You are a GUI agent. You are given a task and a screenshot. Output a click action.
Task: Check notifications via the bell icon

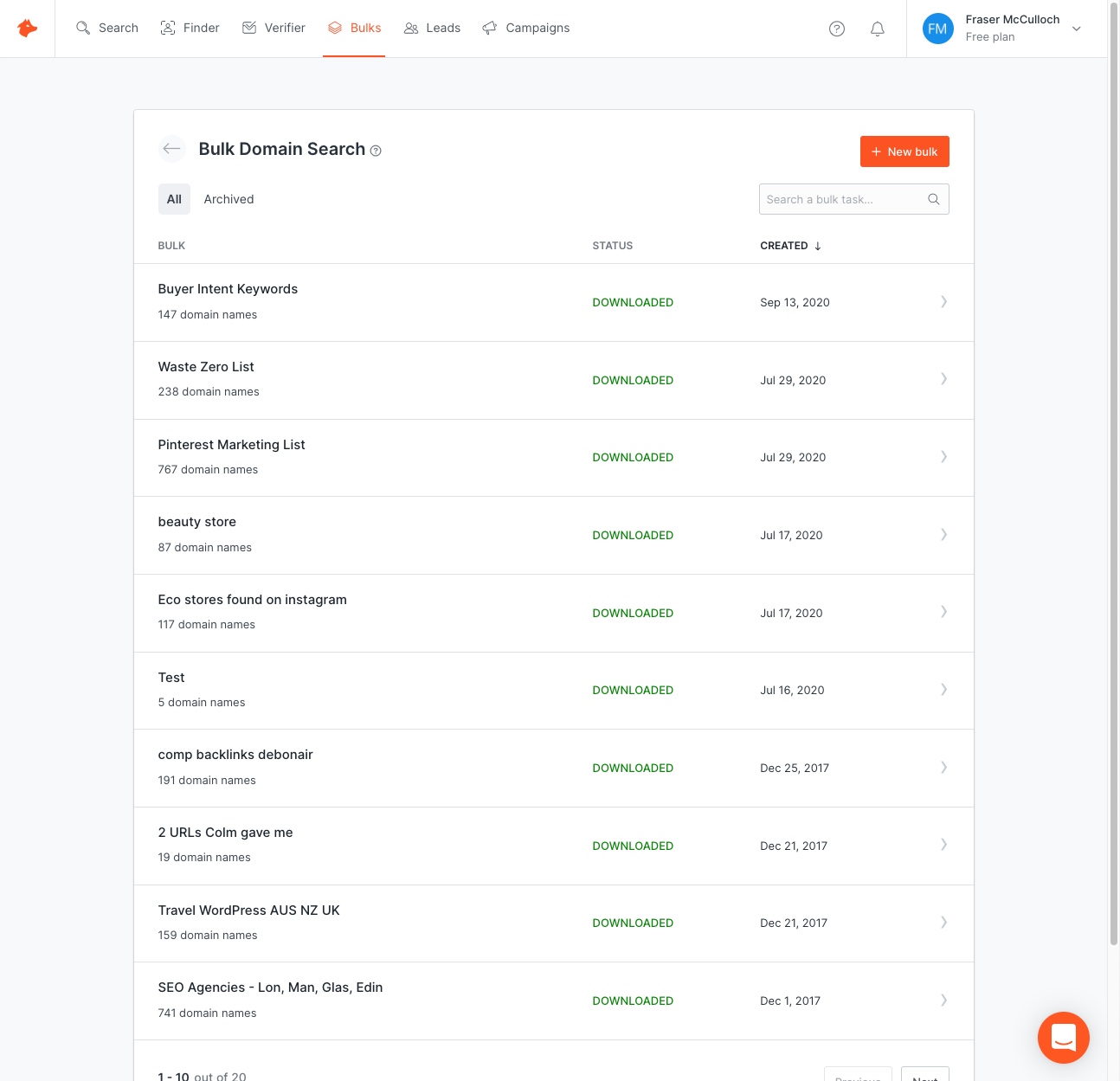click(877, 29)
